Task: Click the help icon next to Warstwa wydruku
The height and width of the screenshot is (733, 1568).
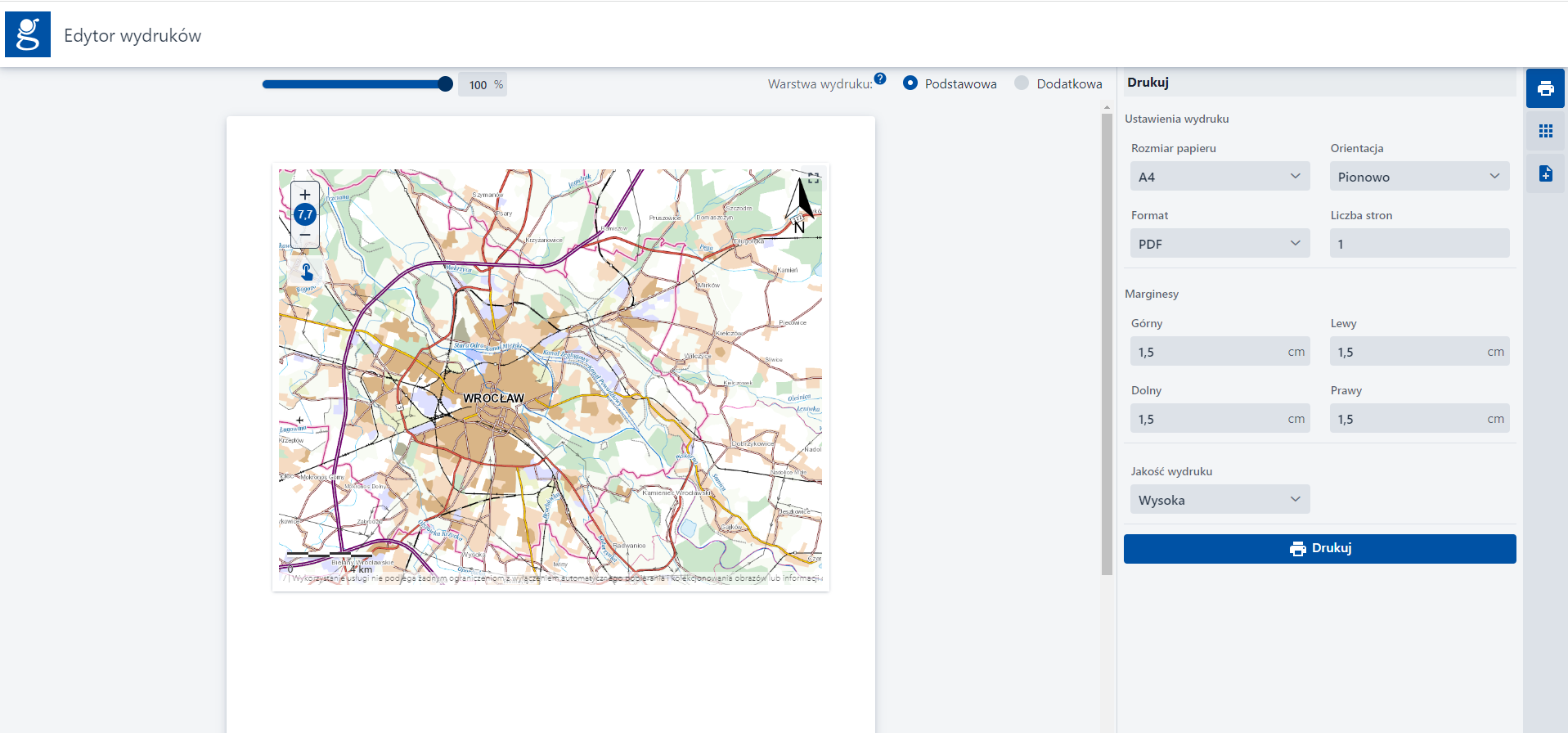Action: [880, 79]
